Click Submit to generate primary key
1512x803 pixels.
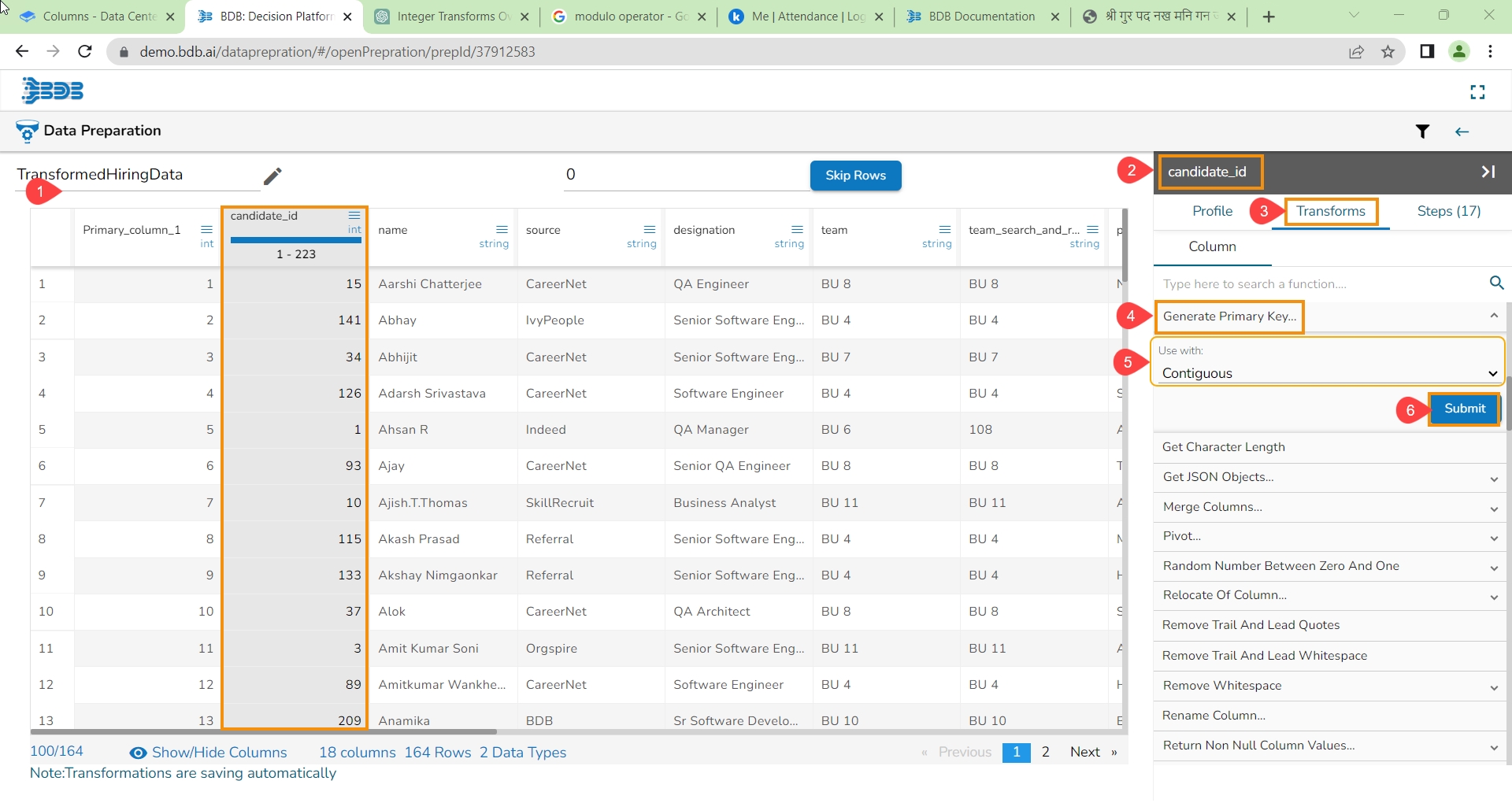(1464, 409)
